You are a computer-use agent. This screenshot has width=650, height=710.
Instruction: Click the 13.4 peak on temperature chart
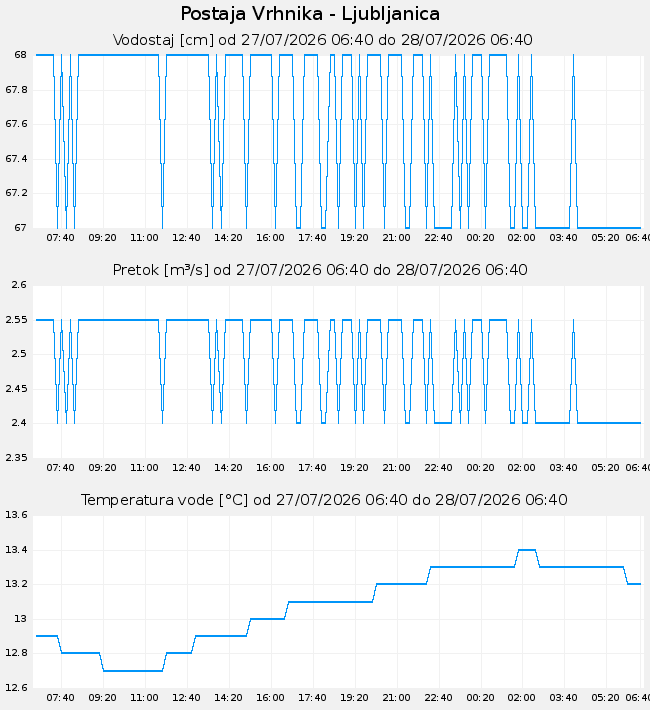pos(527,550)
